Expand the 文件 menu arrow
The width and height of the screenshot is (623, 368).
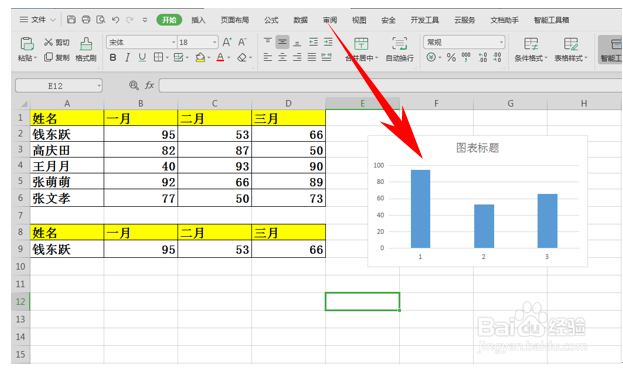[53, 19]
